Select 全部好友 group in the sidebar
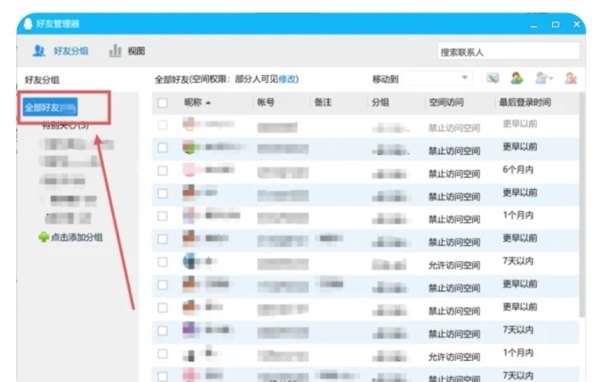Screen dimensions: 612x382 [50, 107]
